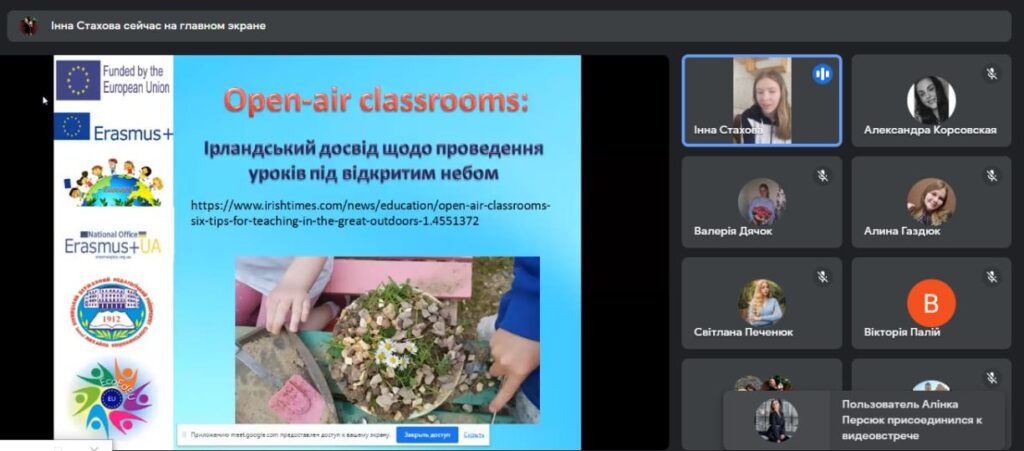
Task: Click the 'Funded by the European Union' logo
Action: [113, 80]
